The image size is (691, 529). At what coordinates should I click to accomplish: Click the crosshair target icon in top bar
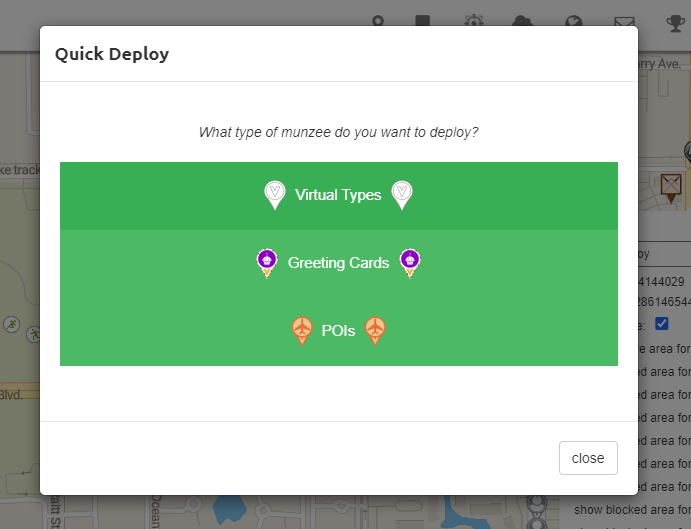474,21
